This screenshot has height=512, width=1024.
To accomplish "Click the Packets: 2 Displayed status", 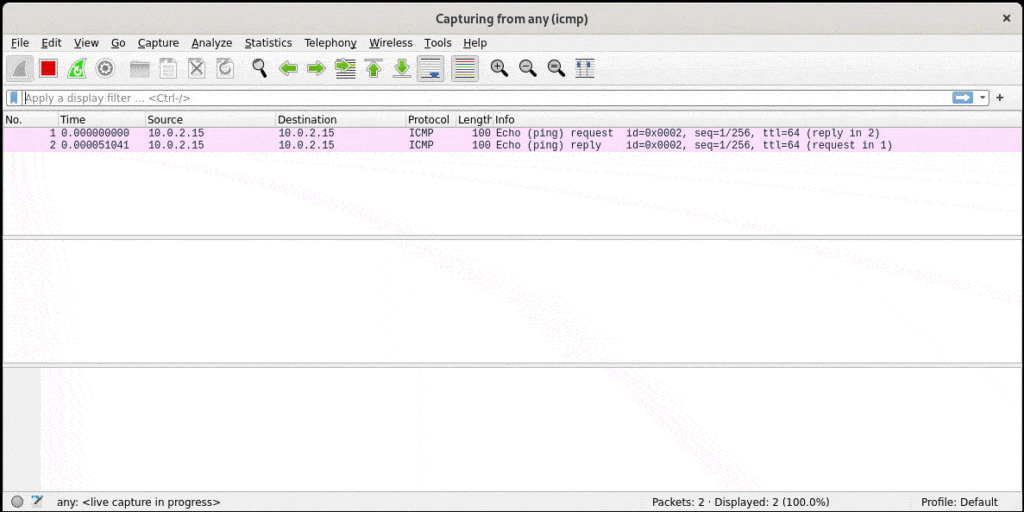I will (741, 502).
